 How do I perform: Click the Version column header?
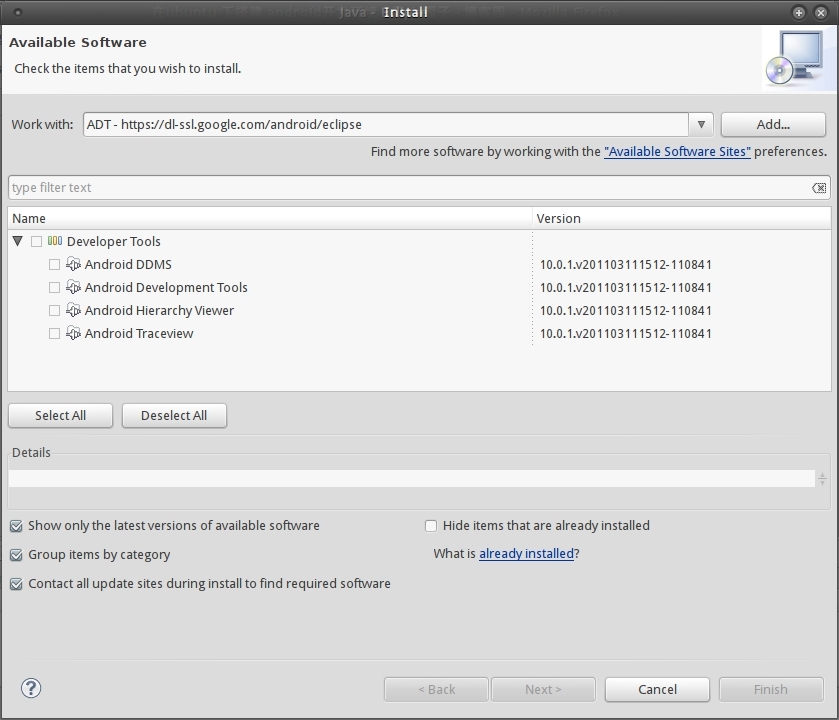[x=680, y=218]
